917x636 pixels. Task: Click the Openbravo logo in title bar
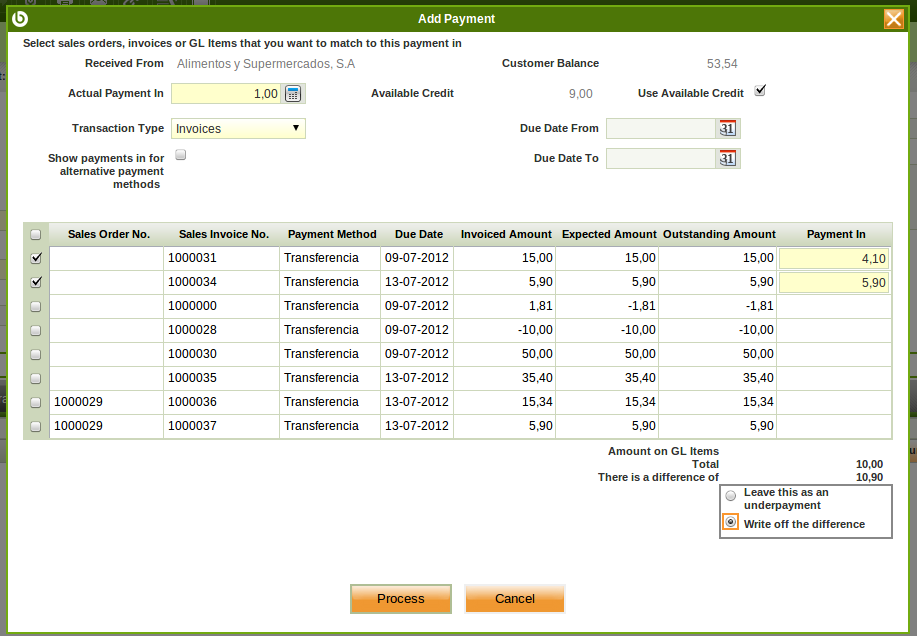pos(19,19)
